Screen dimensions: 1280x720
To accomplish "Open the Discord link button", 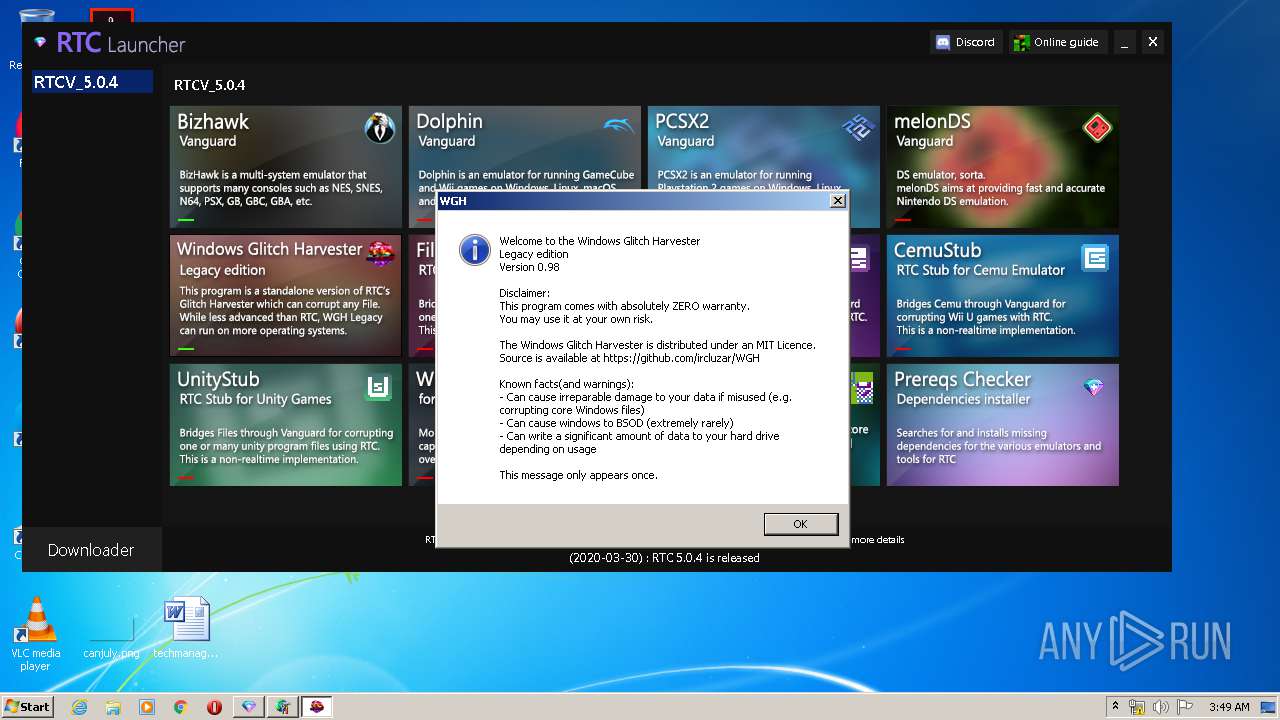I will point(965,42).
